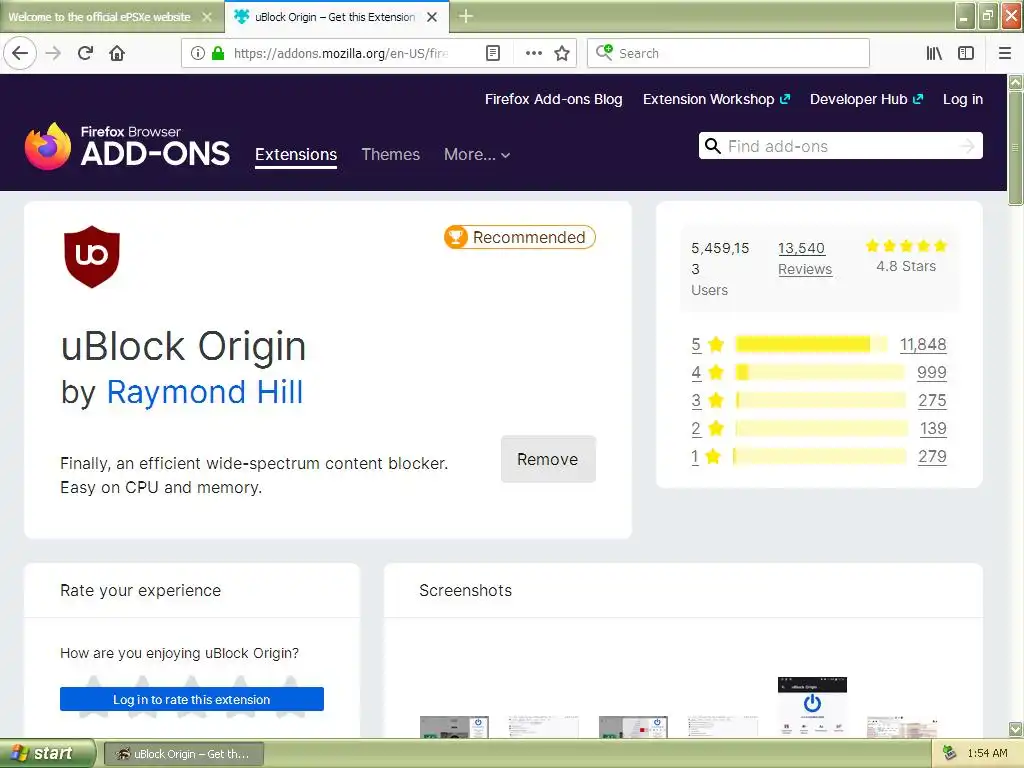Click the magnifier icon in Find add-ons

713,146
